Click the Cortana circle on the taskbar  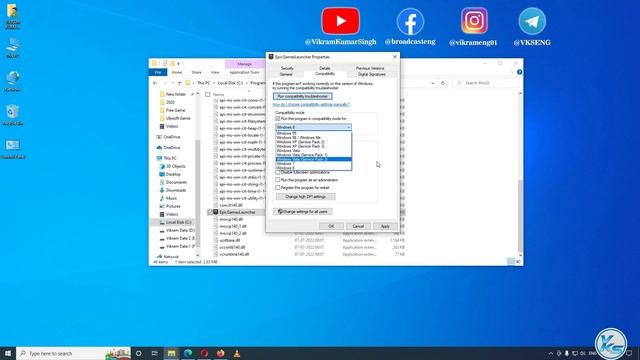point(138,353)
